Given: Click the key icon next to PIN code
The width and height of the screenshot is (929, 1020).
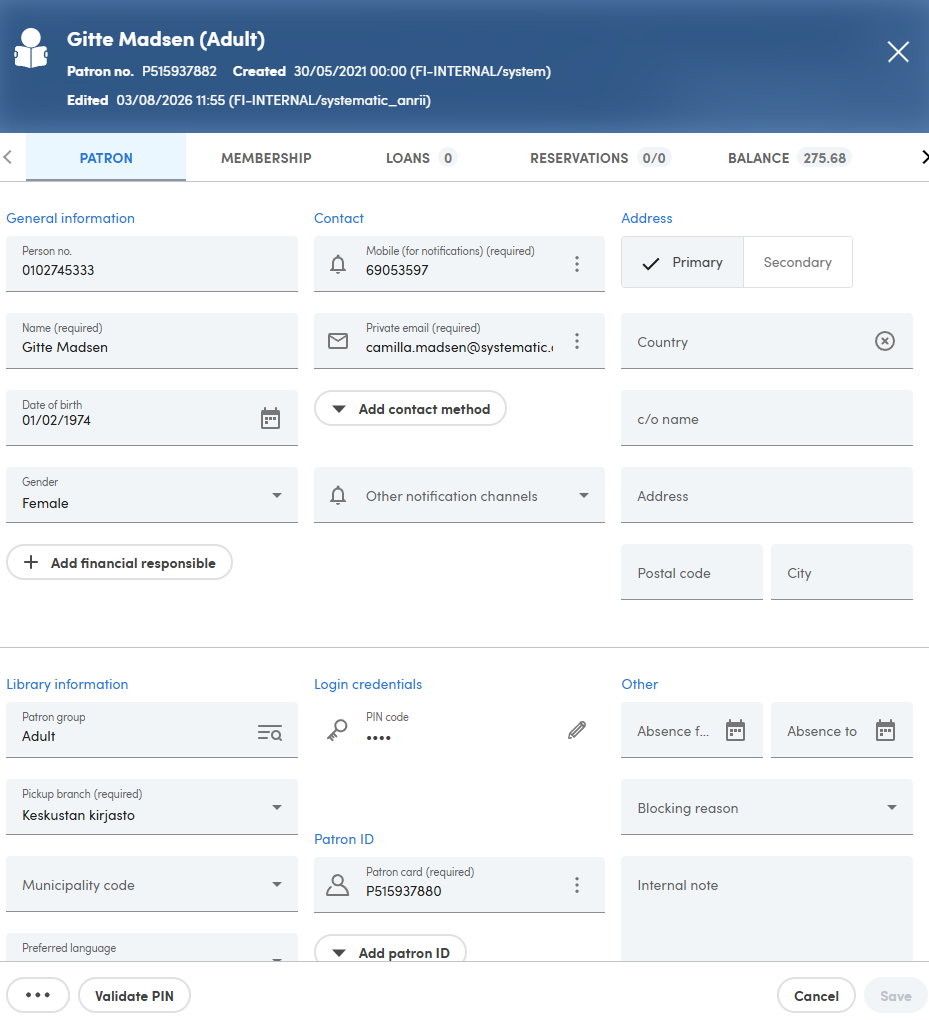Looking at the screenshot, I should 337,730.
